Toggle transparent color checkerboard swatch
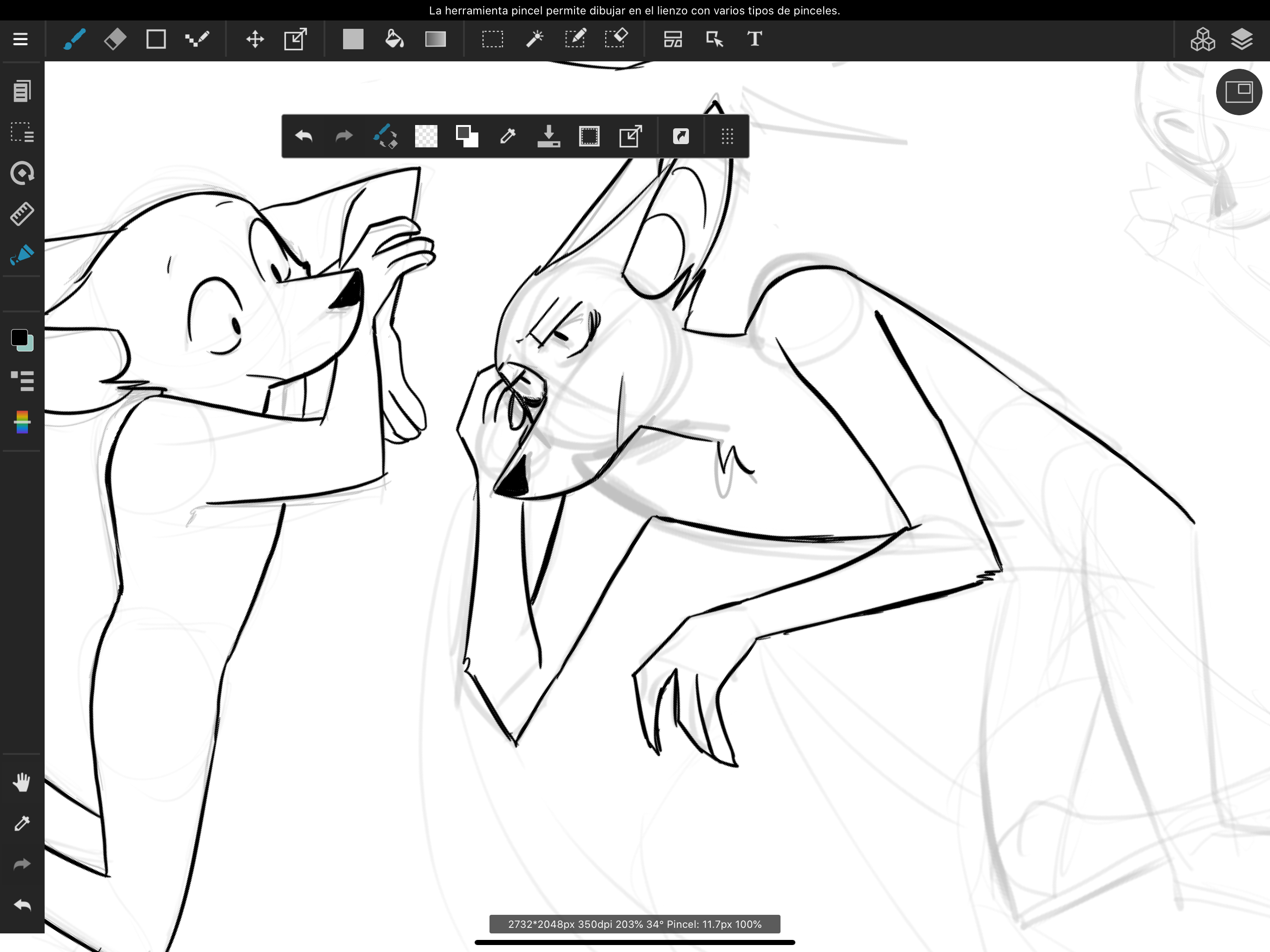 point(426,137)
